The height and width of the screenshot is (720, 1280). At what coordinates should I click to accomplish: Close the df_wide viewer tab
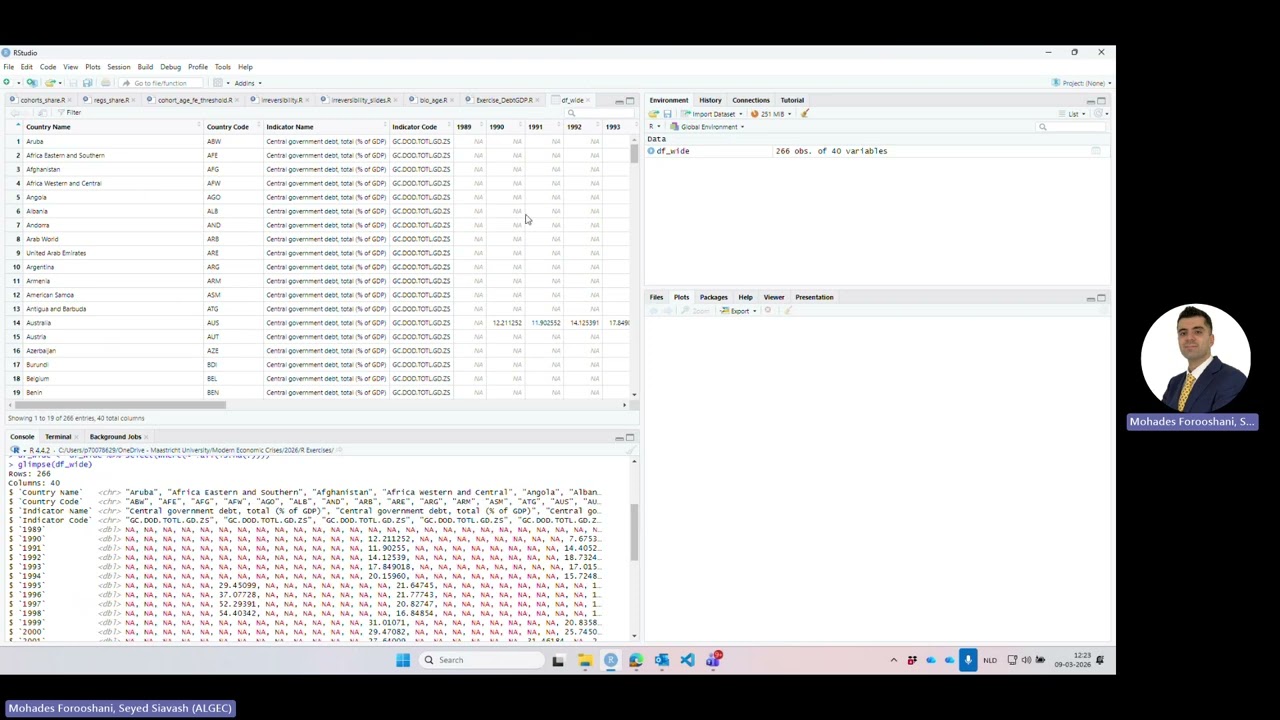tap(590, 101)
